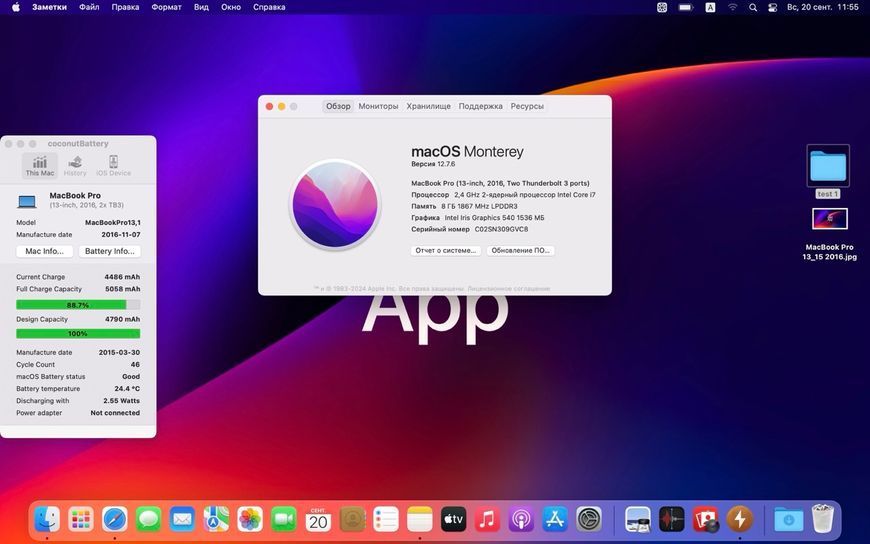Click the 100% design capacity bar
870x544 pixels.
pyautogui.click(x=78, y=334)
